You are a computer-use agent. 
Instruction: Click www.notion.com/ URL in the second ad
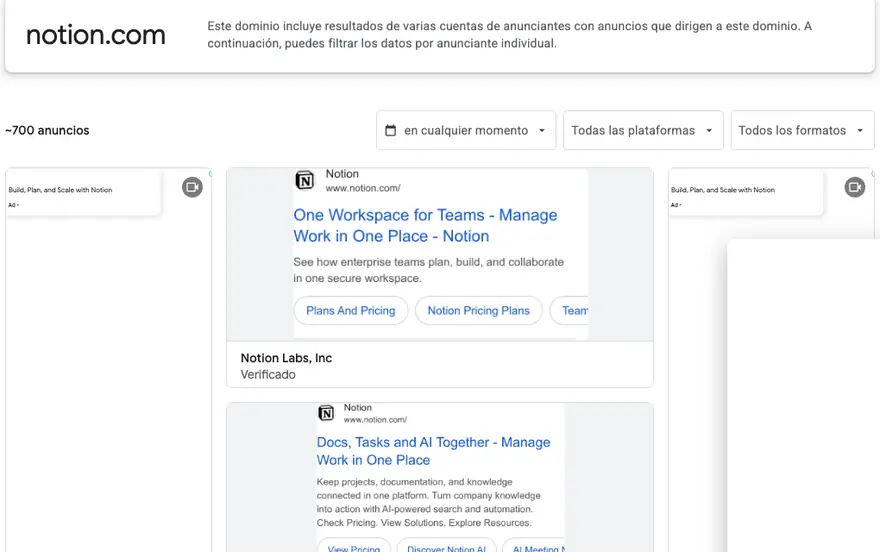375,420
